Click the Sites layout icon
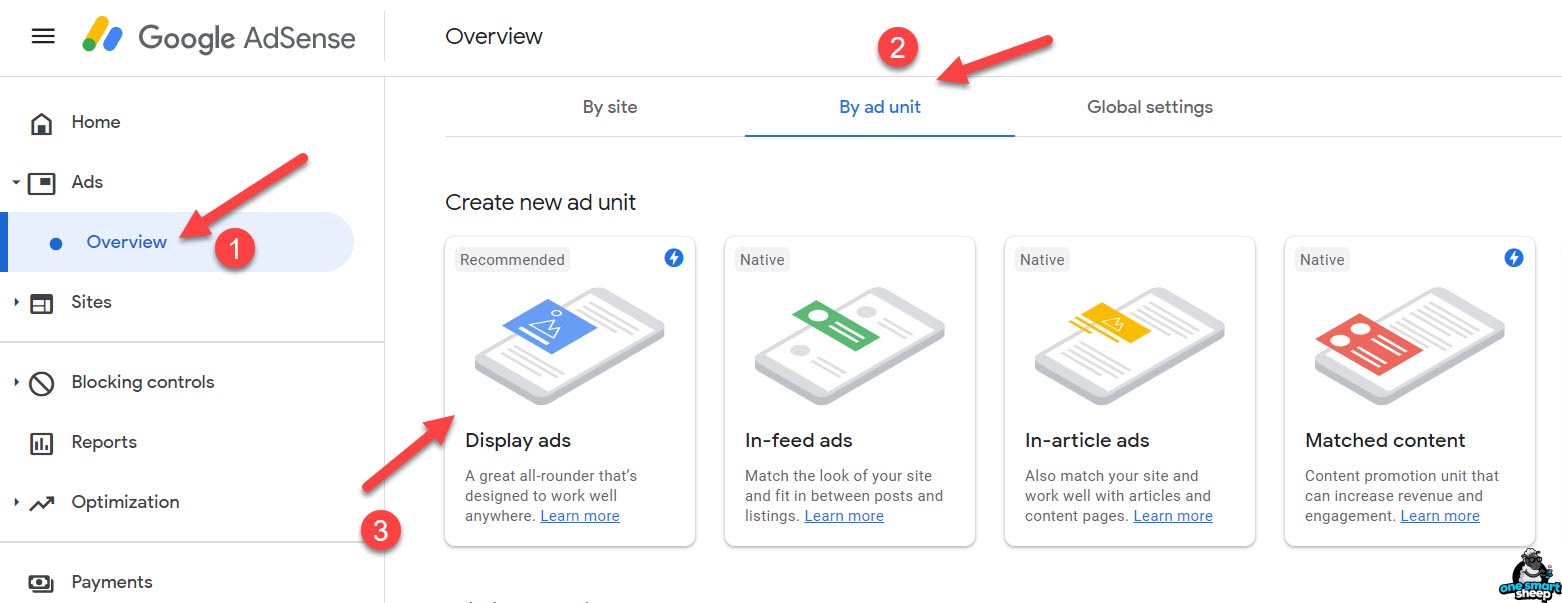This screenshot has width=1562, height=603. pyautogui.click(x=42, y=303)
